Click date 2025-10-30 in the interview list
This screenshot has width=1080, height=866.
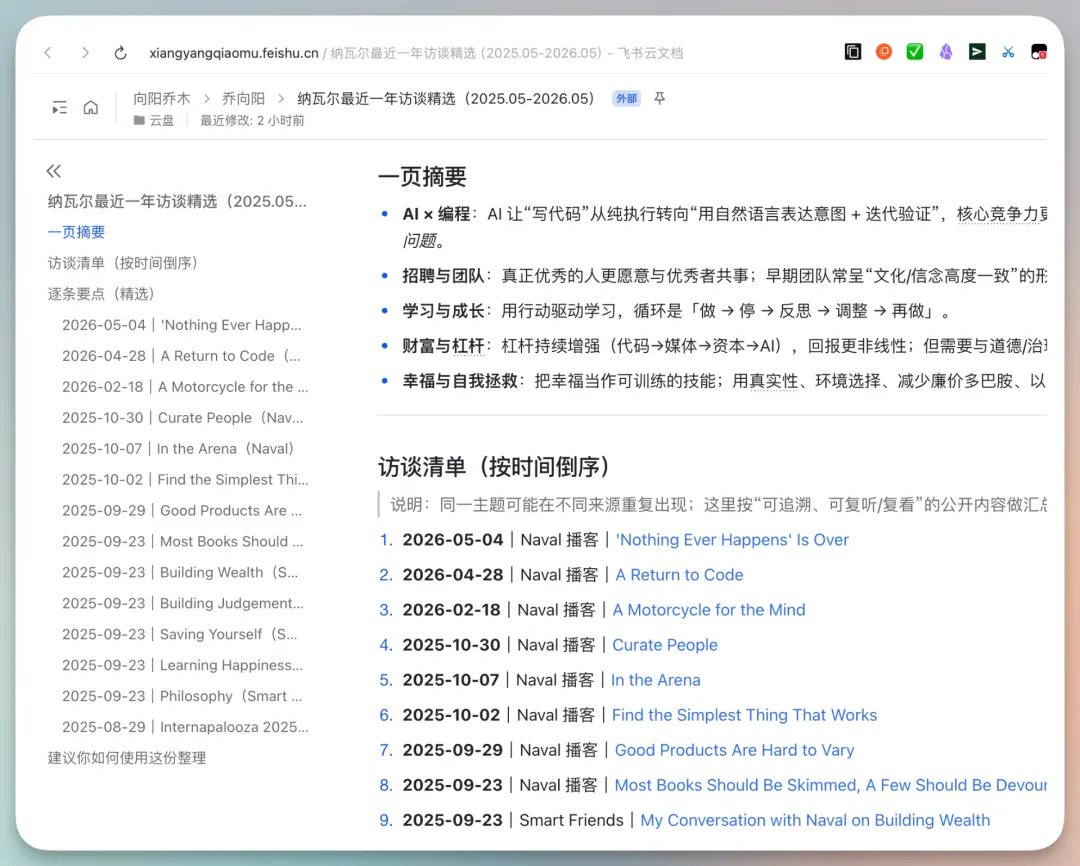(x=451, y=646)
